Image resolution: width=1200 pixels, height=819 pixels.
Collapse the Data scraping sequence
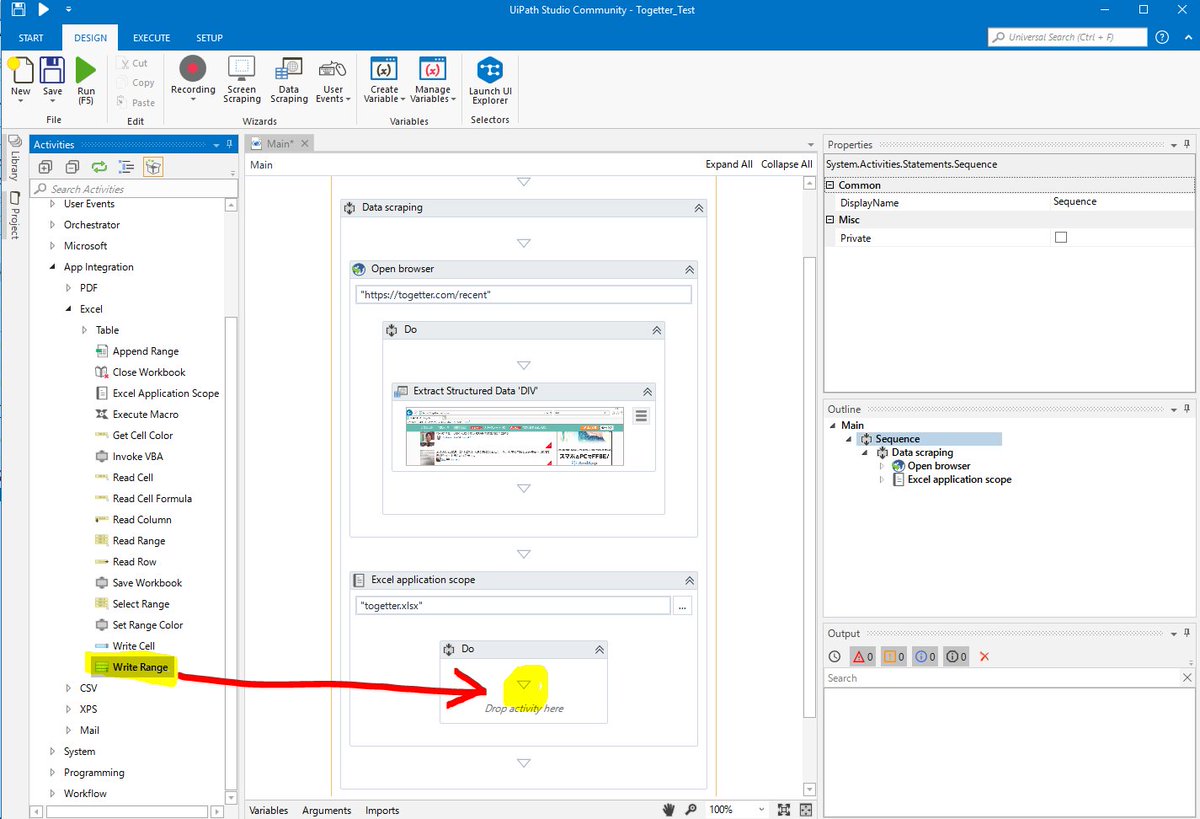[698, 208]
